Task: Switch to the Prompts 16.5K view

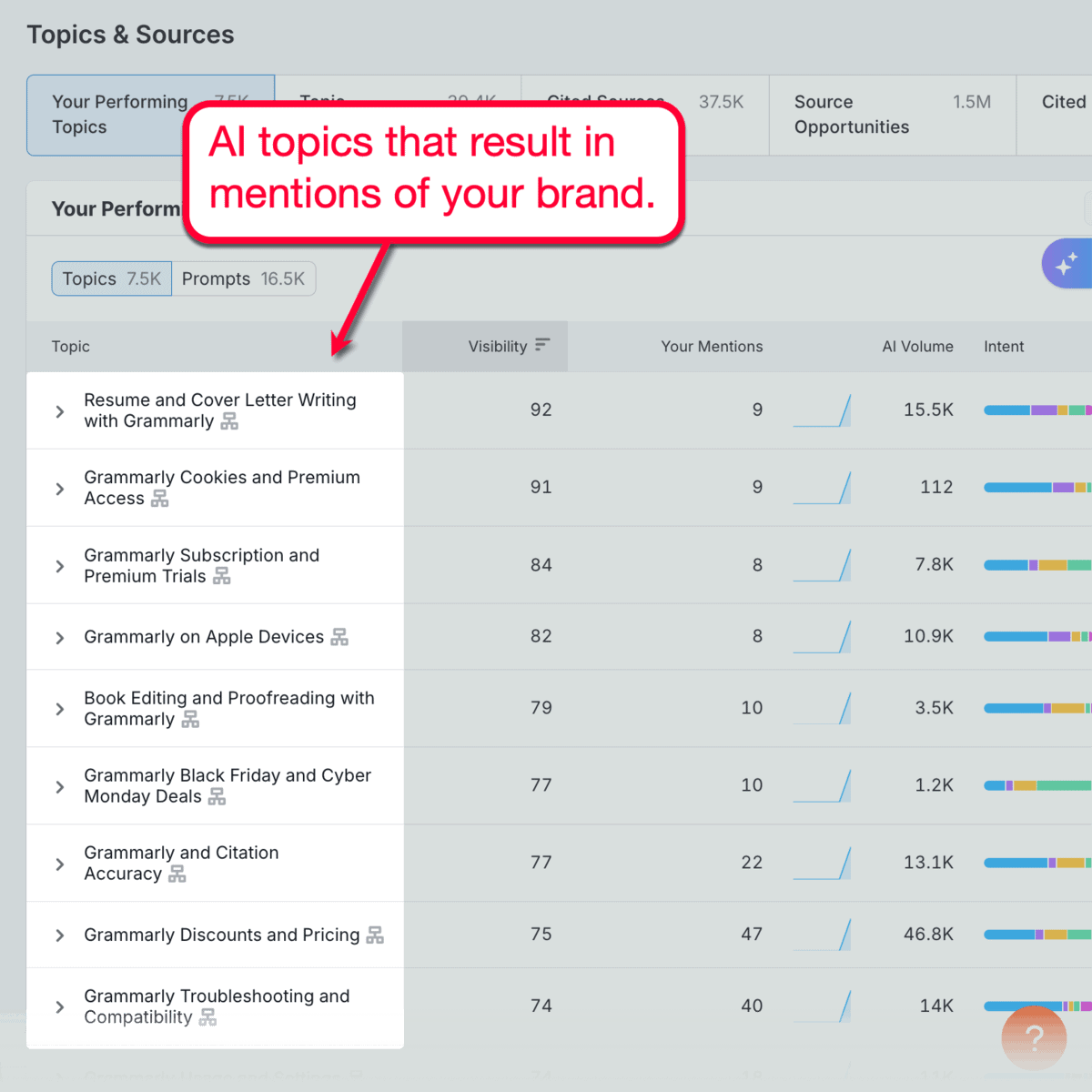Action: (x=244, y=278)
